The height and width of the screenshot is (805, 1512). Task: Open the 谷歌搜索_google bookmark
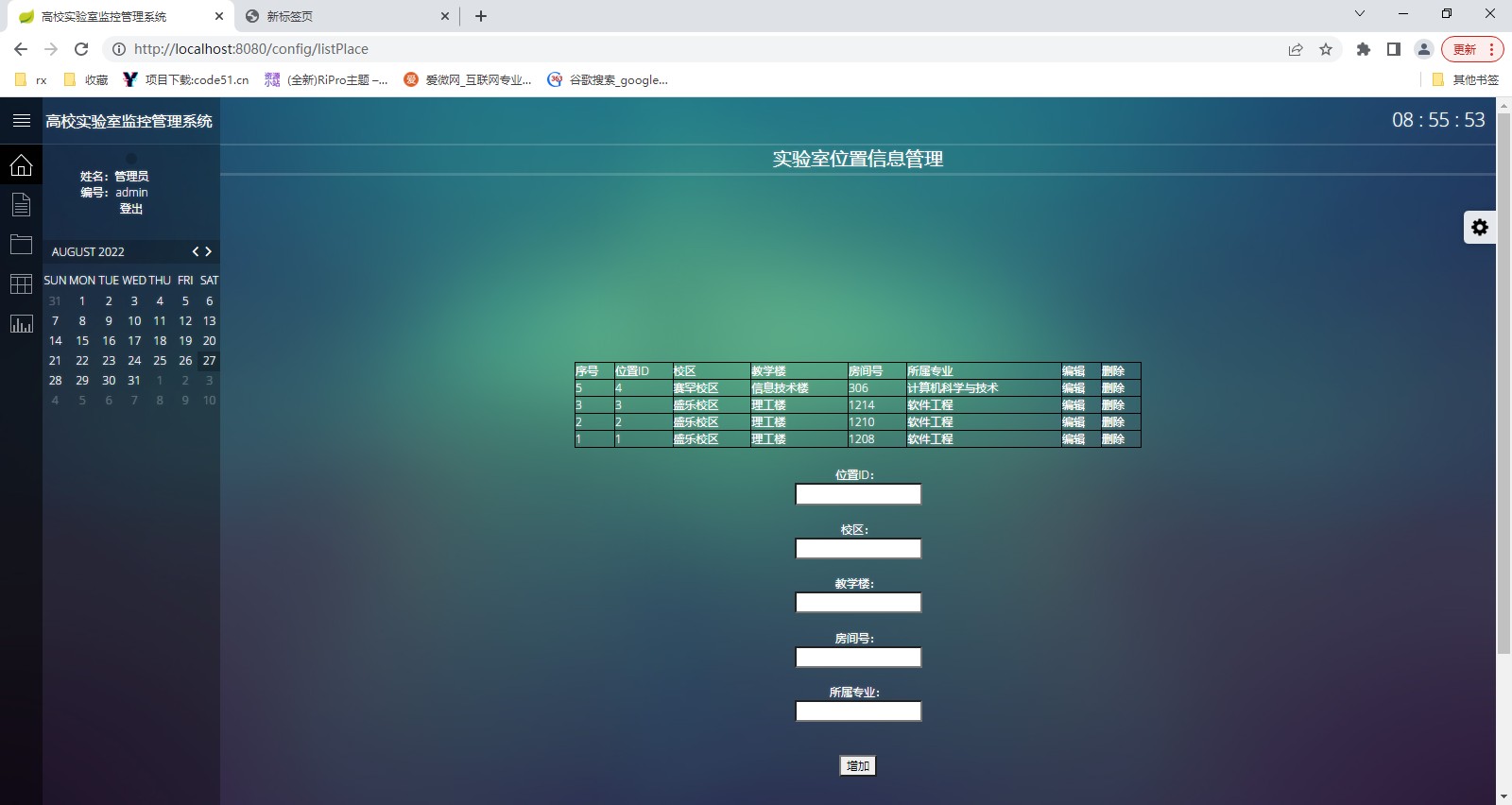pos(608,79)
